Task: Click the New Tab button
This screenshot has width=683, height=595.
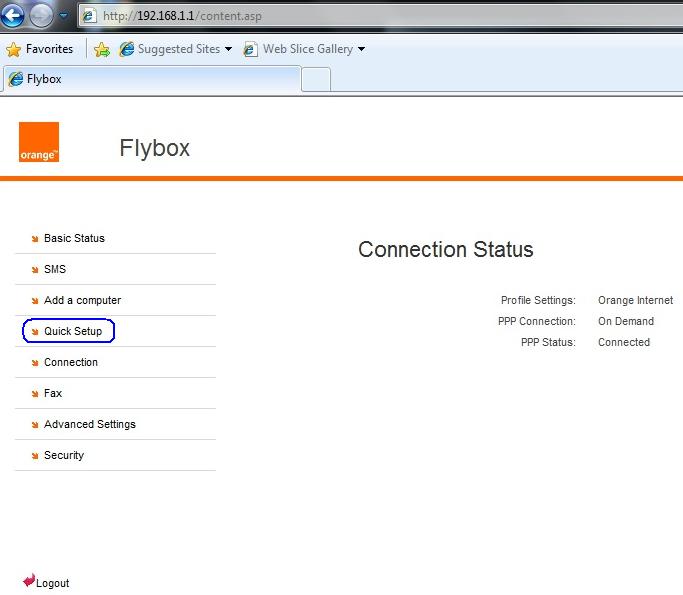Action: tap(316, 79)
